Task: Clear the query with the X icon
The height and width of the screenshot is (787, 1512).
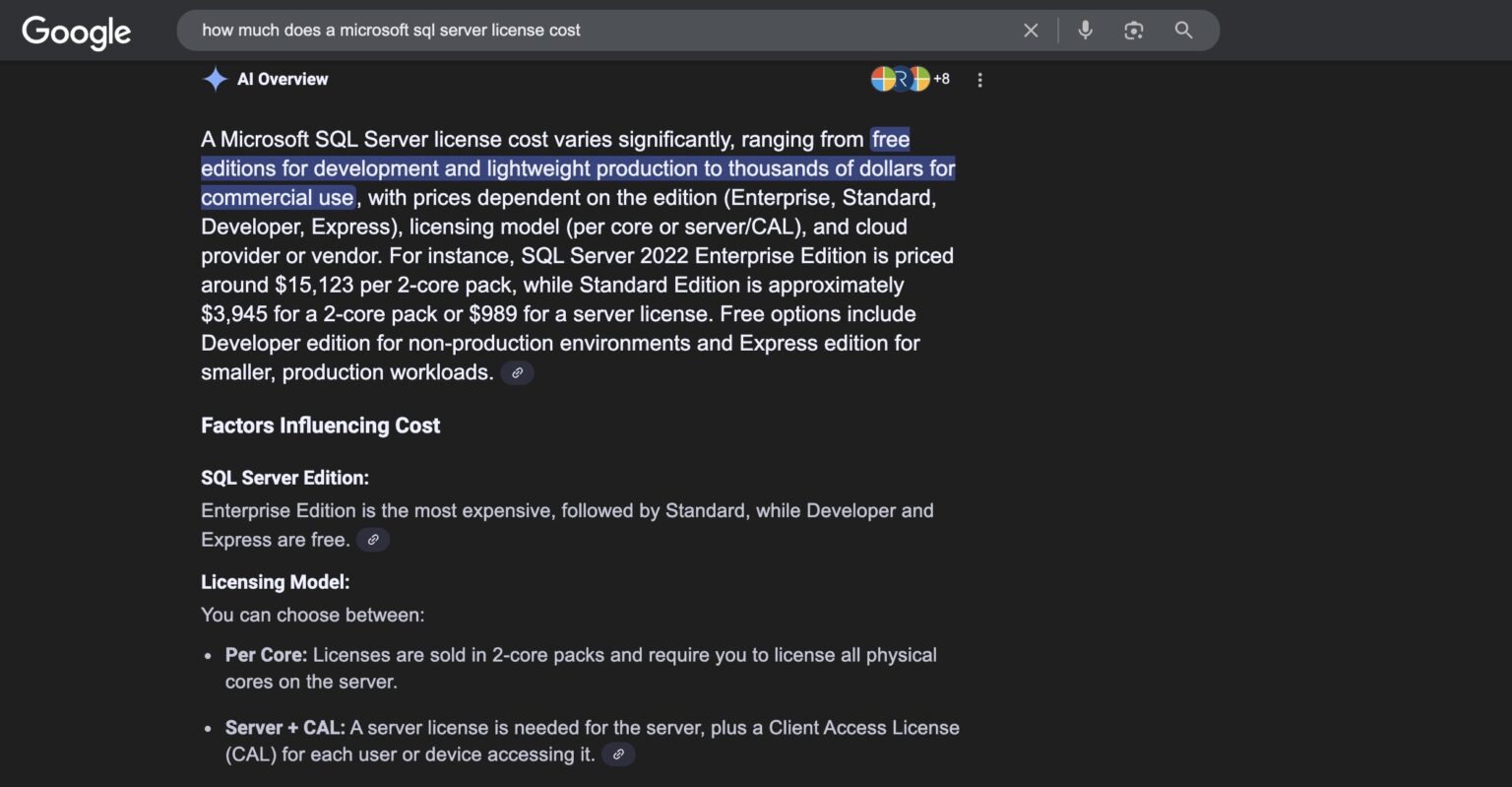Action: coord(1030,31)
